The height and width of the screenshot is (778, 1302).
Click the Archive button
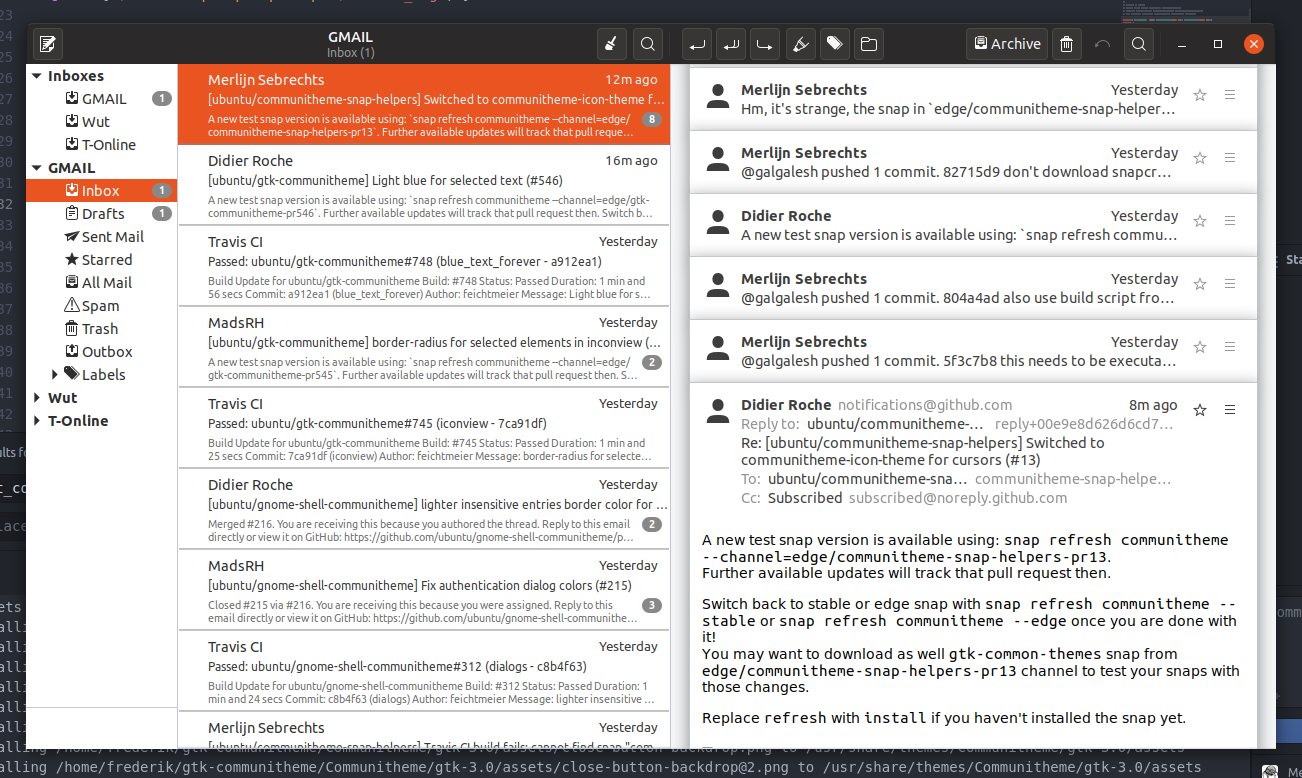(x=1007, y=44)
